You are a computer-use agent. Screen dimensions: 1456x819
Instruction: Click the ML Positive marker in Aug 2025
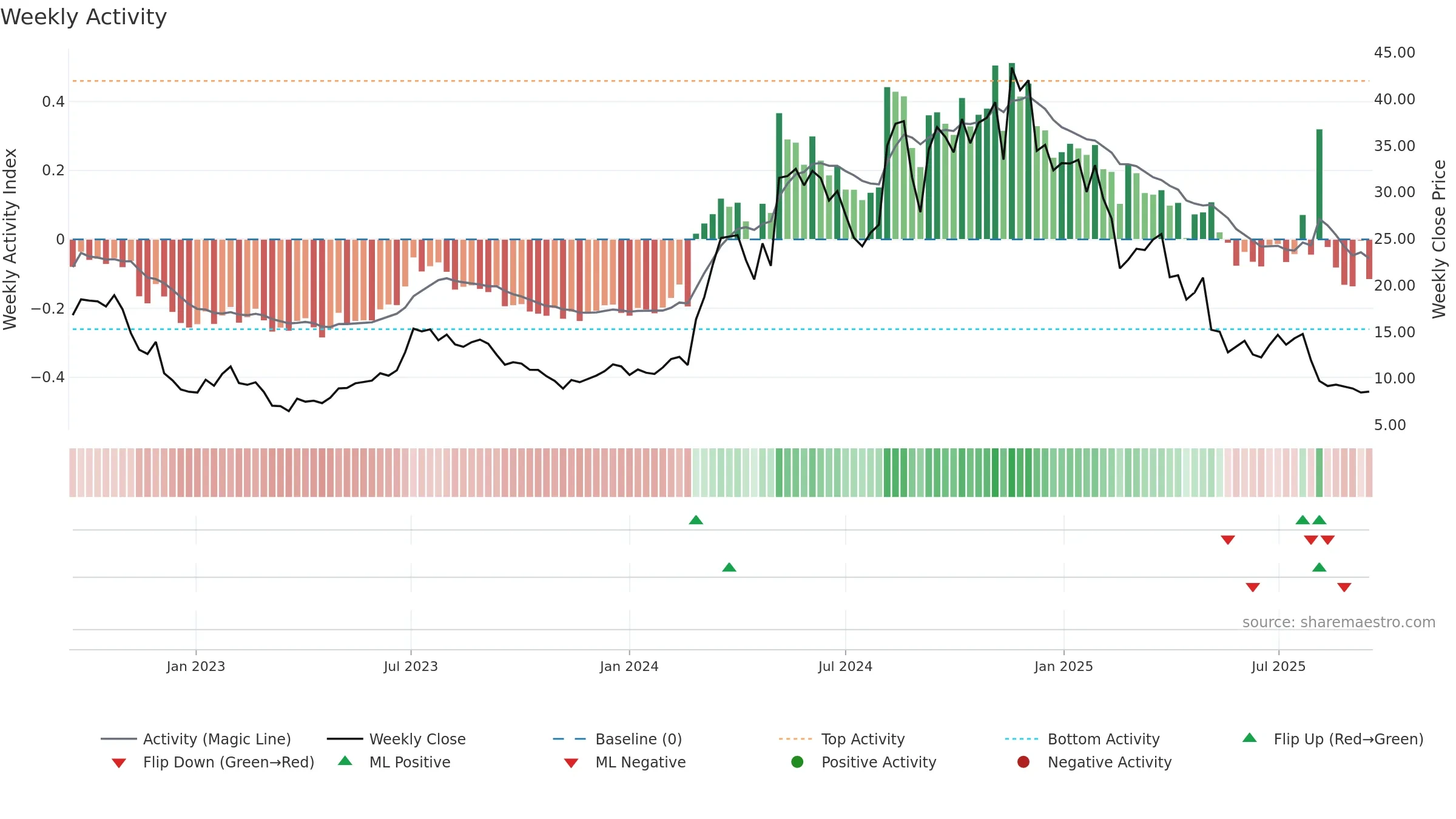[1319, 567]
